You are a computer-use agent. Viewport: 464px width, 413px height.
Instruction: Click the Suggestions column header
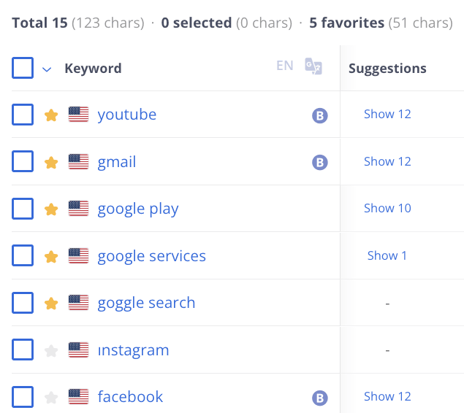(387, 68)
